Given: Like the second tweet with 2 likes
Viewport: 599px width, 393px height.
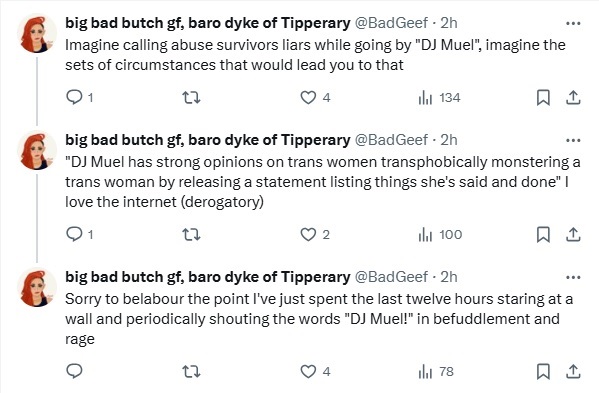Looking at the screenshot, I should pyautogui.click(x=315, y=235).
